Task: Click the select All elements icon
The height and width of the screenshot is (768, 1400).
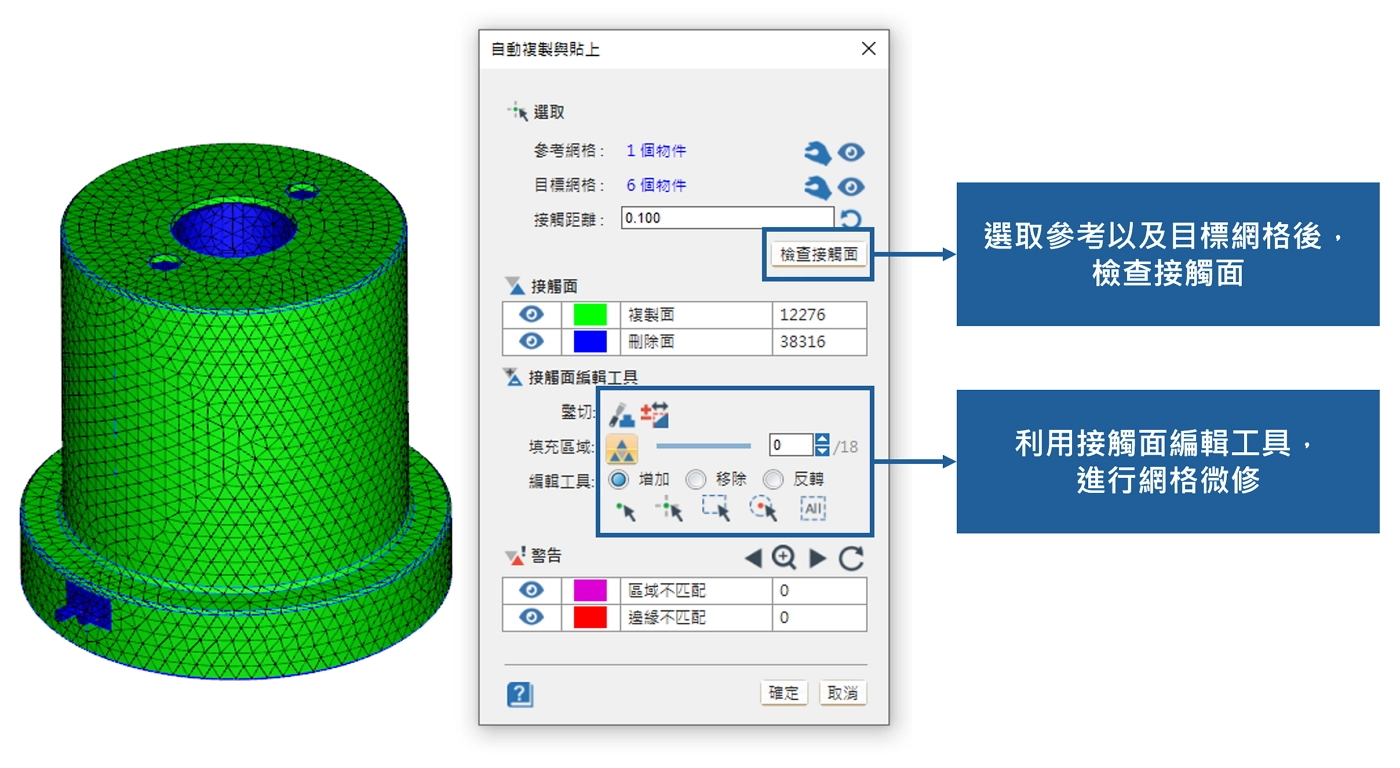Action: [812, 509]
